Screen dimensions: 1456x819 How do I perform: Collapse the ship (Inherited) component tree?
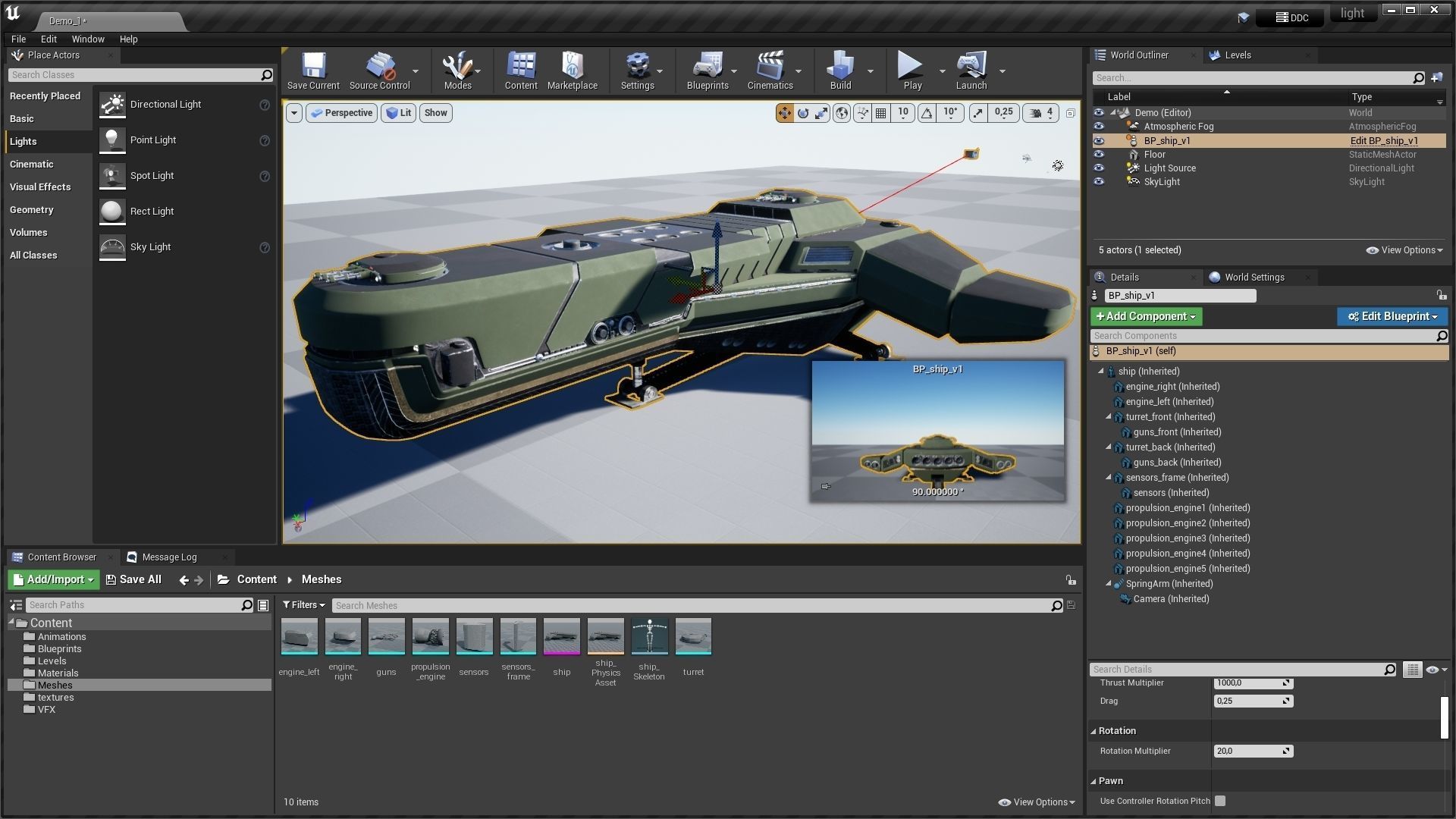(x=1101, y=372)
